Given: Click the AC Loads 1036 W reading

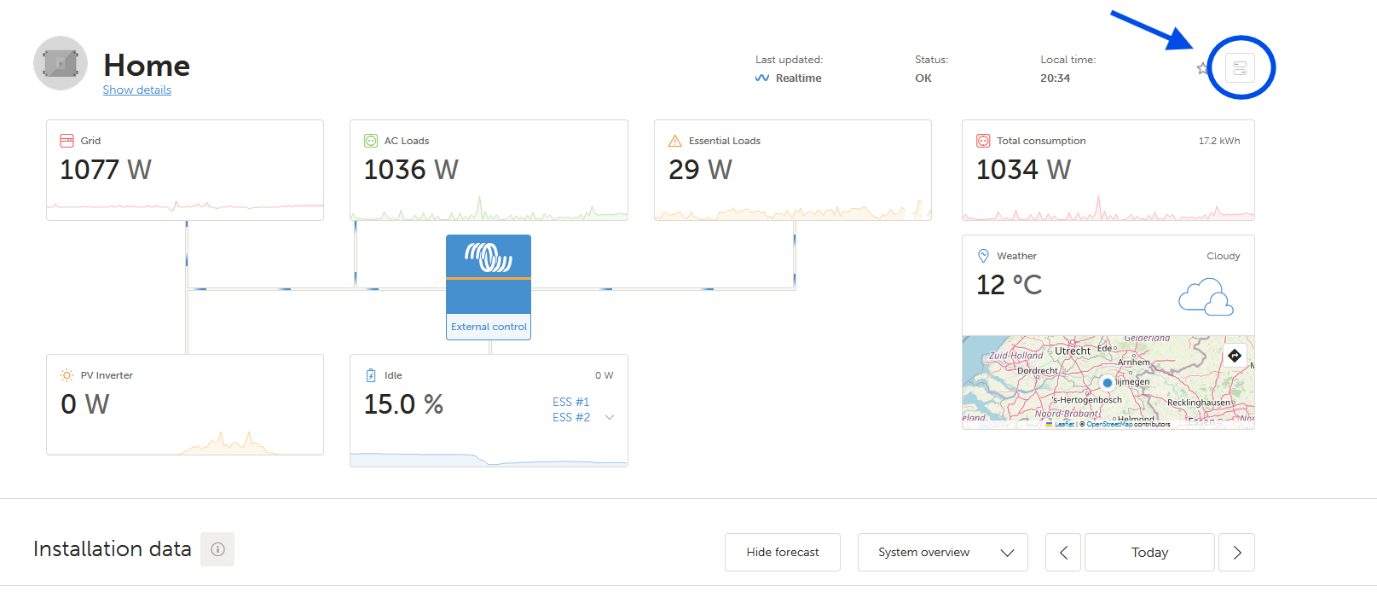Looking at the screenshot, I should point(411,170).
